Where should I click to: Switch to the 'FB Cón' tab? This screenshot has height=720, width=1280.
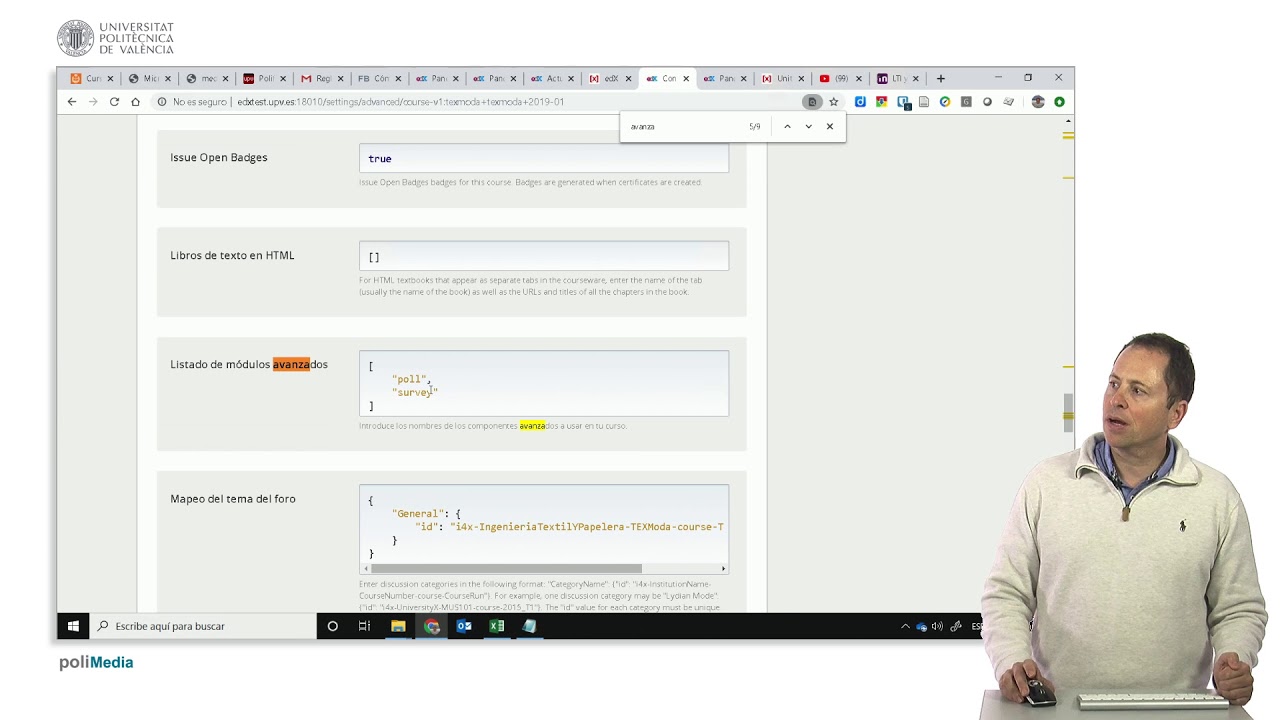click(x=378, y=78)
